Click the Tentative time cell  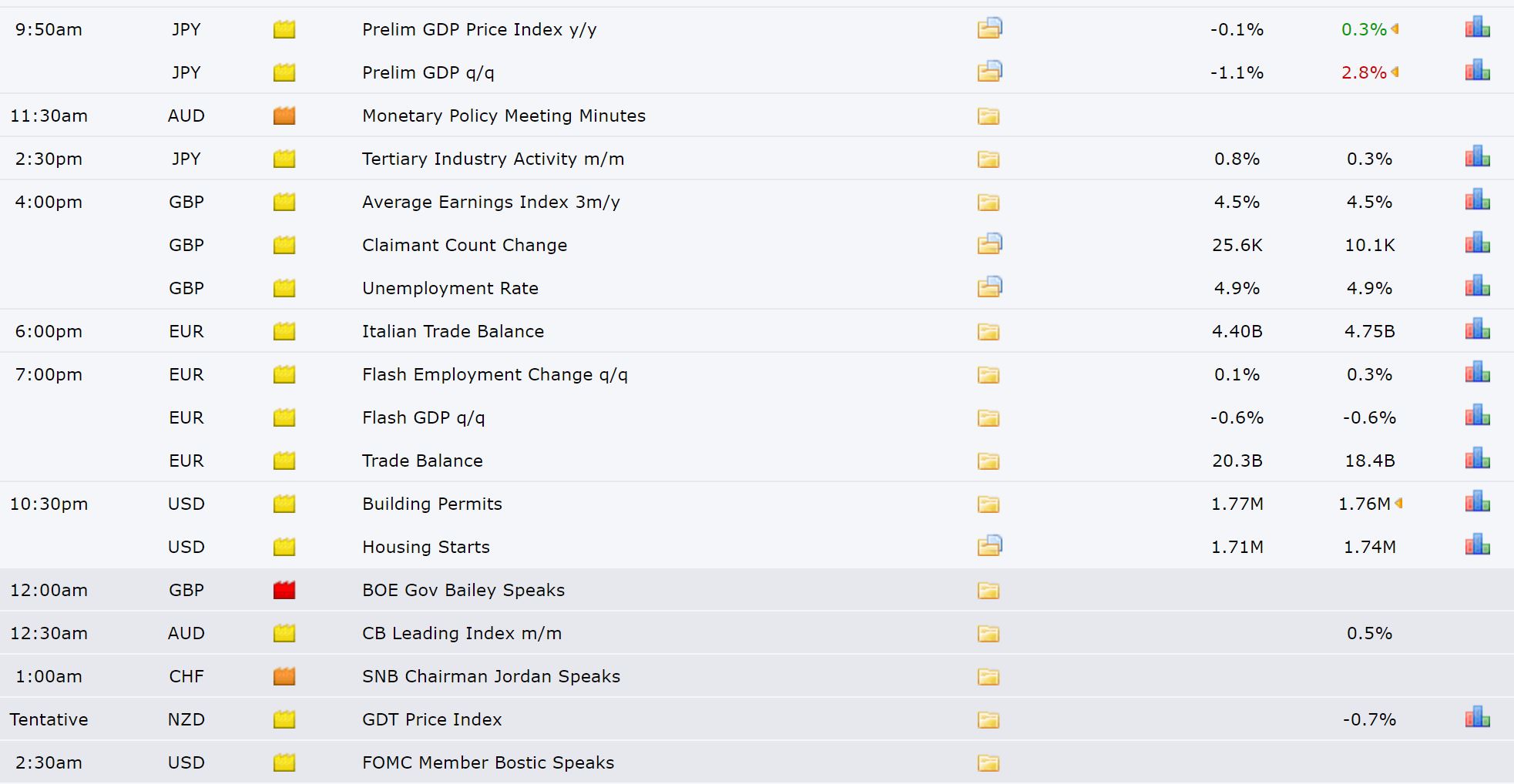pyautogui.click(x=49, y=720)
